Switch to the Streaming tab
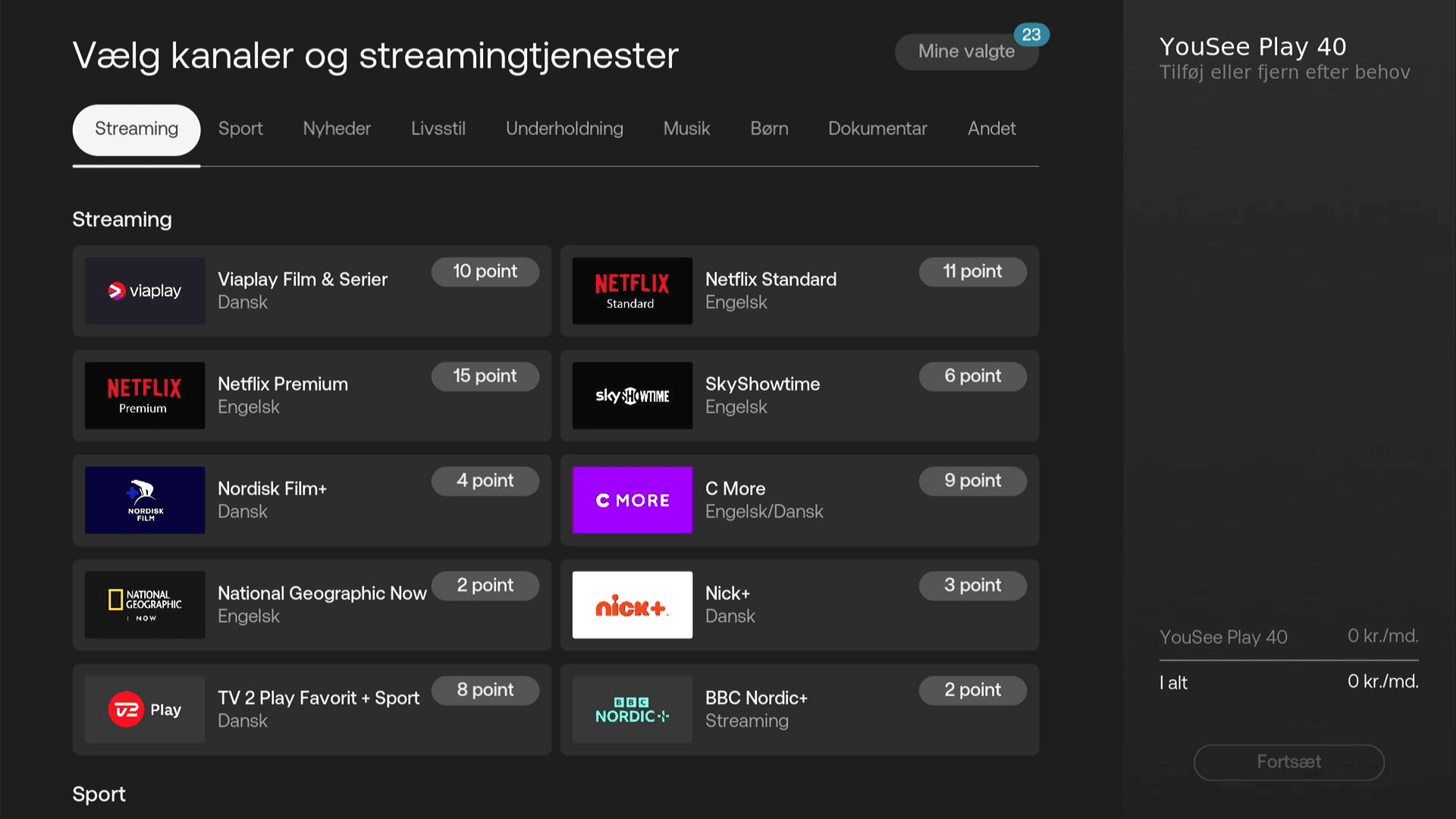Screen dimensions: 1456x819 (136, 130)
